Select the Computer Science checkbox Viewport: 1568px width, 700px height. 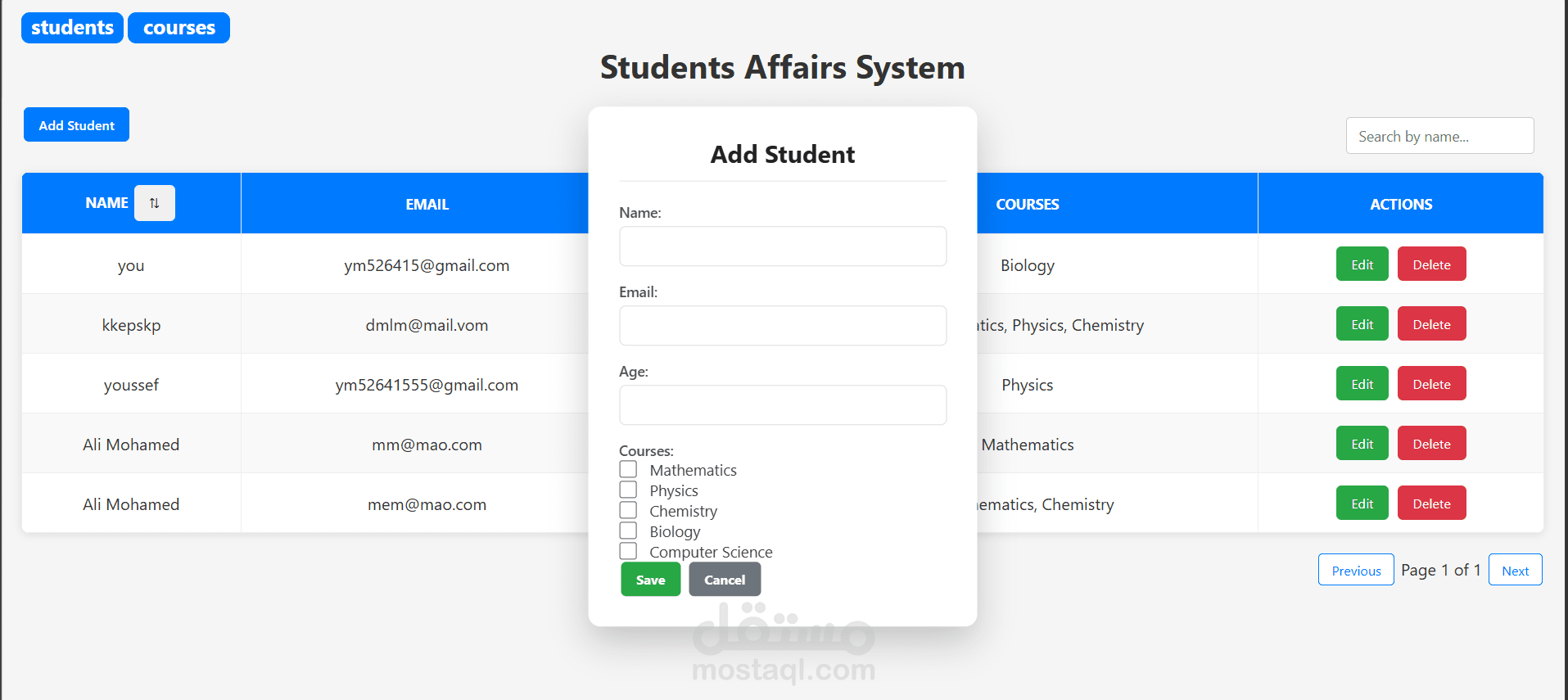pyautogui.click(x=628, y=551)
